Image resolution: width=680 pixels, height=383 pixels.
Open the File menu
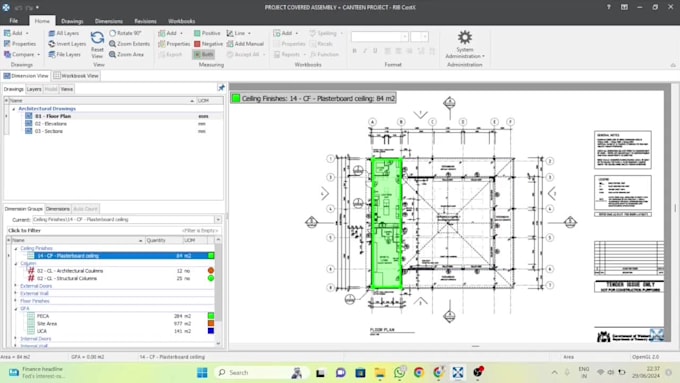pos(14,21)
